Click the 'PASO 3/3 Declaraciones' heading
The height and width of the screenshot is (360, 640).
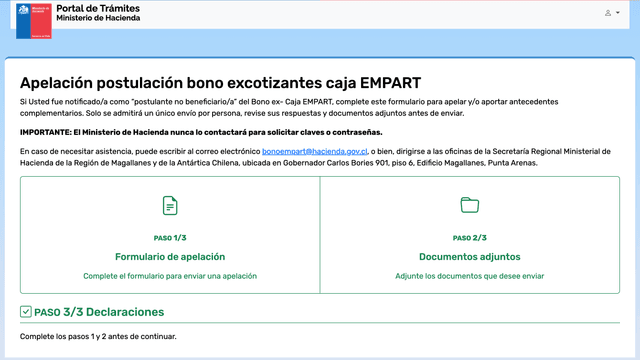coord(99,312)
